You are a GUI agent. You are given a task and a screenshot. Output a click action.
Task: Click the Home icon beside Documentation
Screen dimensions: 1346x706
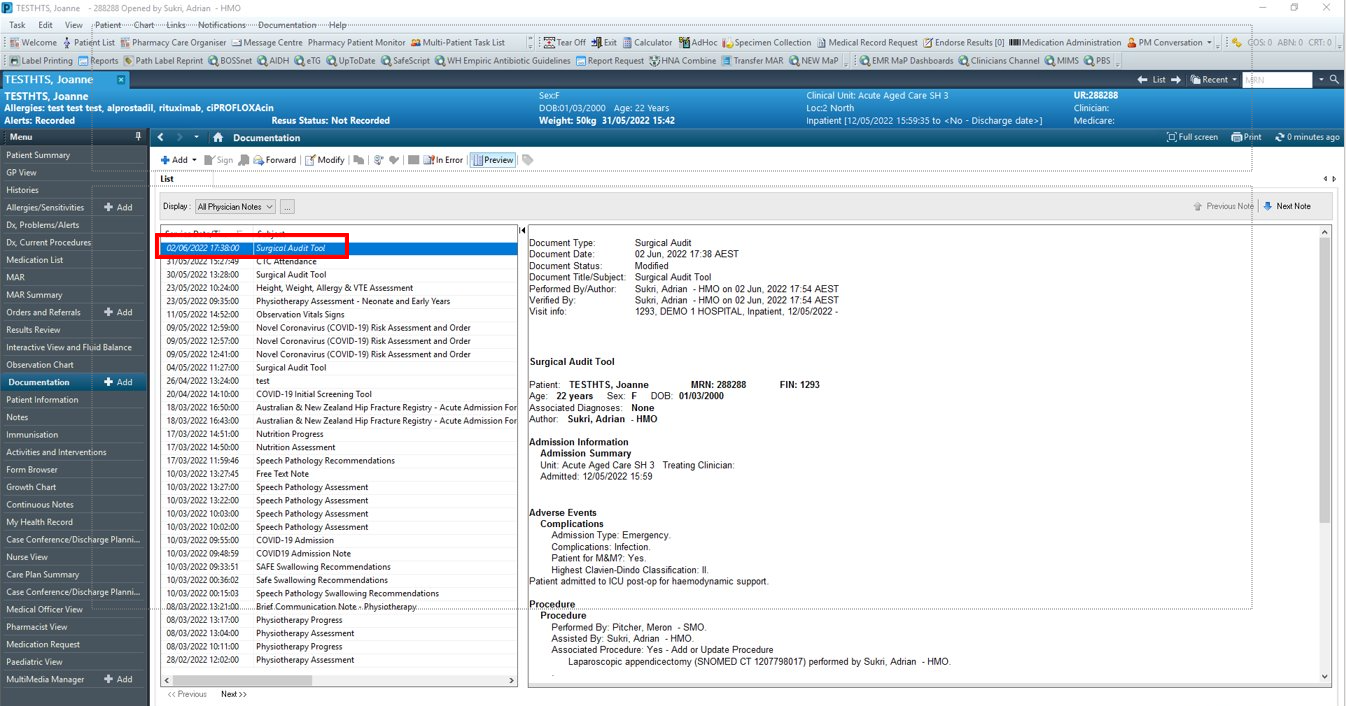coord(218,138)
